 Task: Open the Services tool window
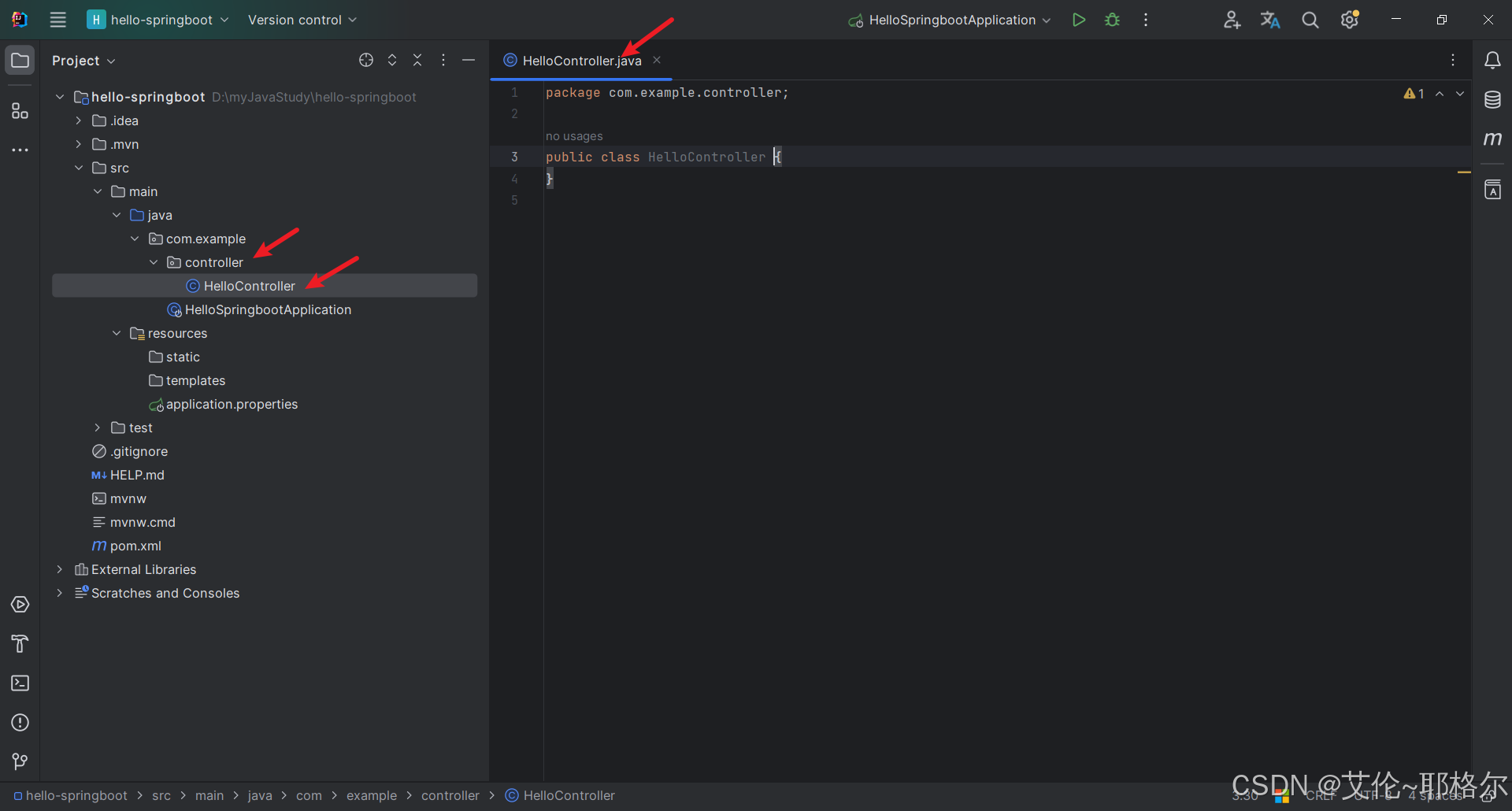tap(20, 605)
